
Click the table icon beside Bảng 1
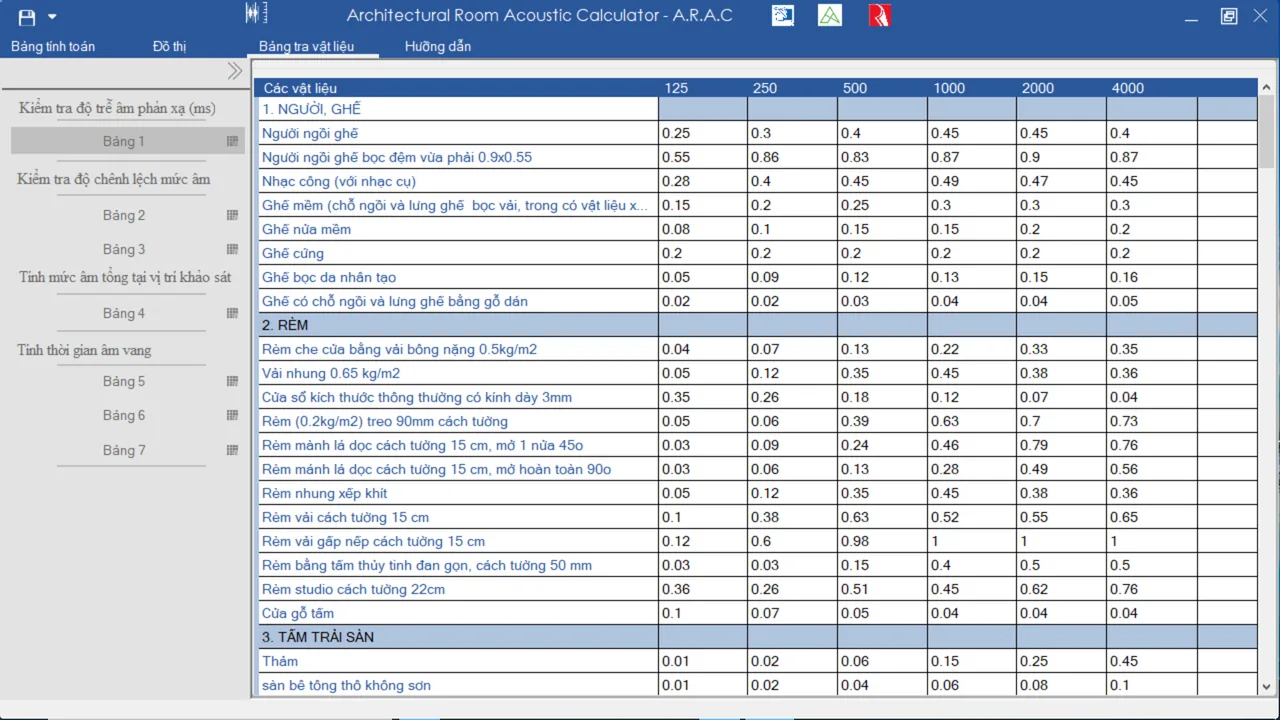(232, 141)
